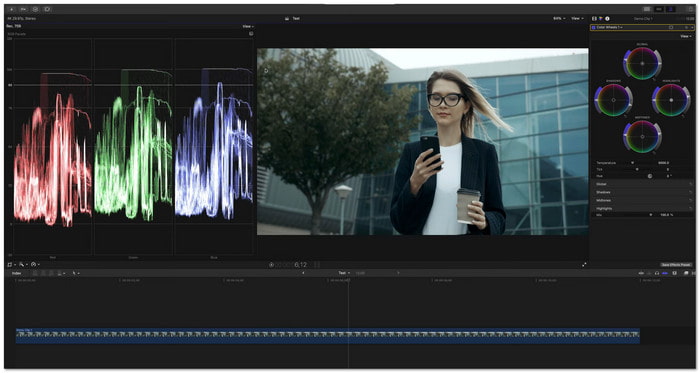
Task: Select the Color inspector tab icon
Action: coord(601,19)
